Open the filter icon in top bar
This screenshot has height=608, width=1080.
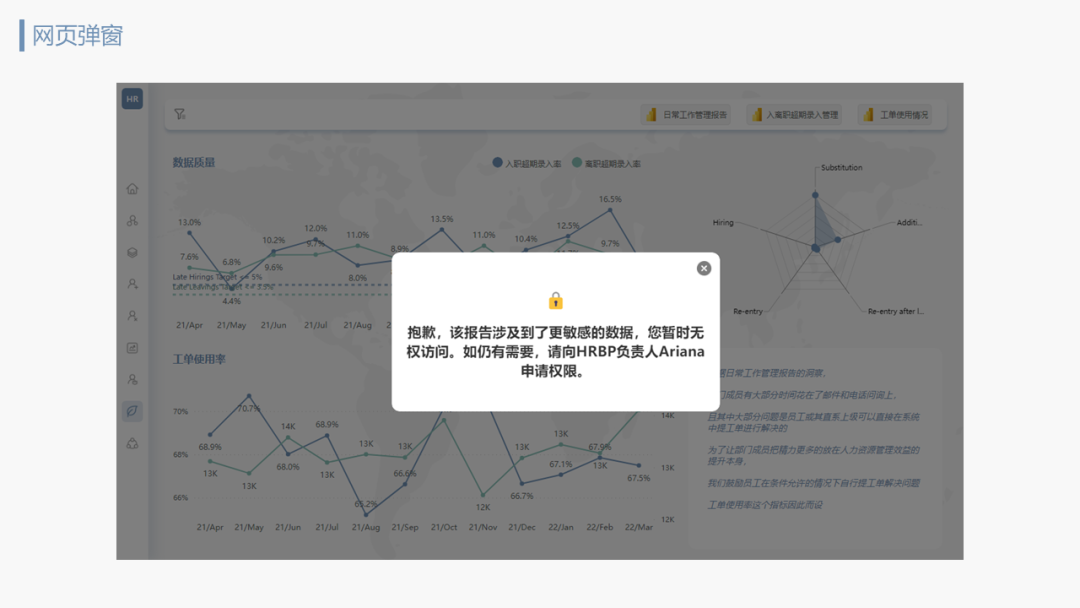[180, 115]
